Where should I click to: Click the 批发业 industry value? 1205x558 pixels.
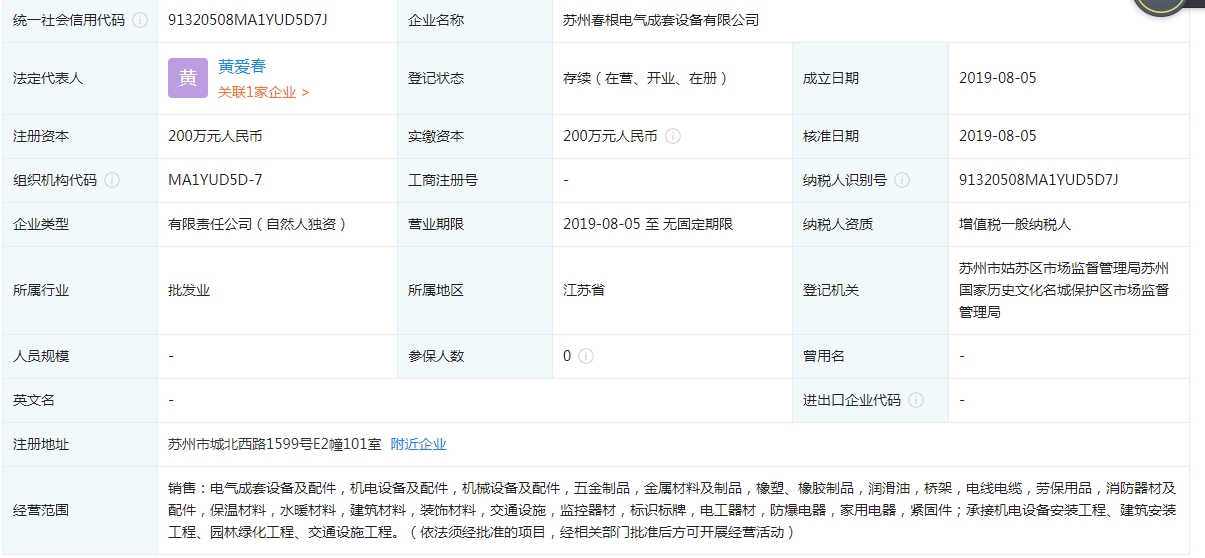(x=189, y=290)
